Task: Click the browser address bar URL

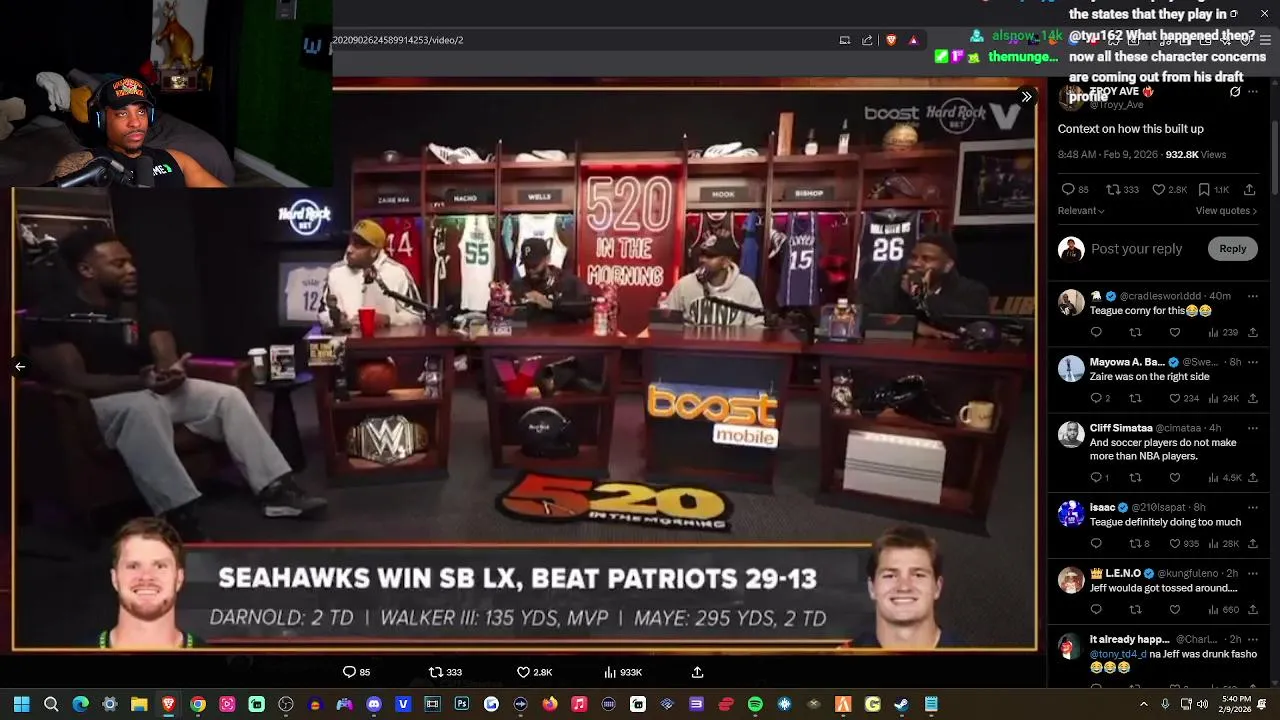Action: click(x=398, y=40)
